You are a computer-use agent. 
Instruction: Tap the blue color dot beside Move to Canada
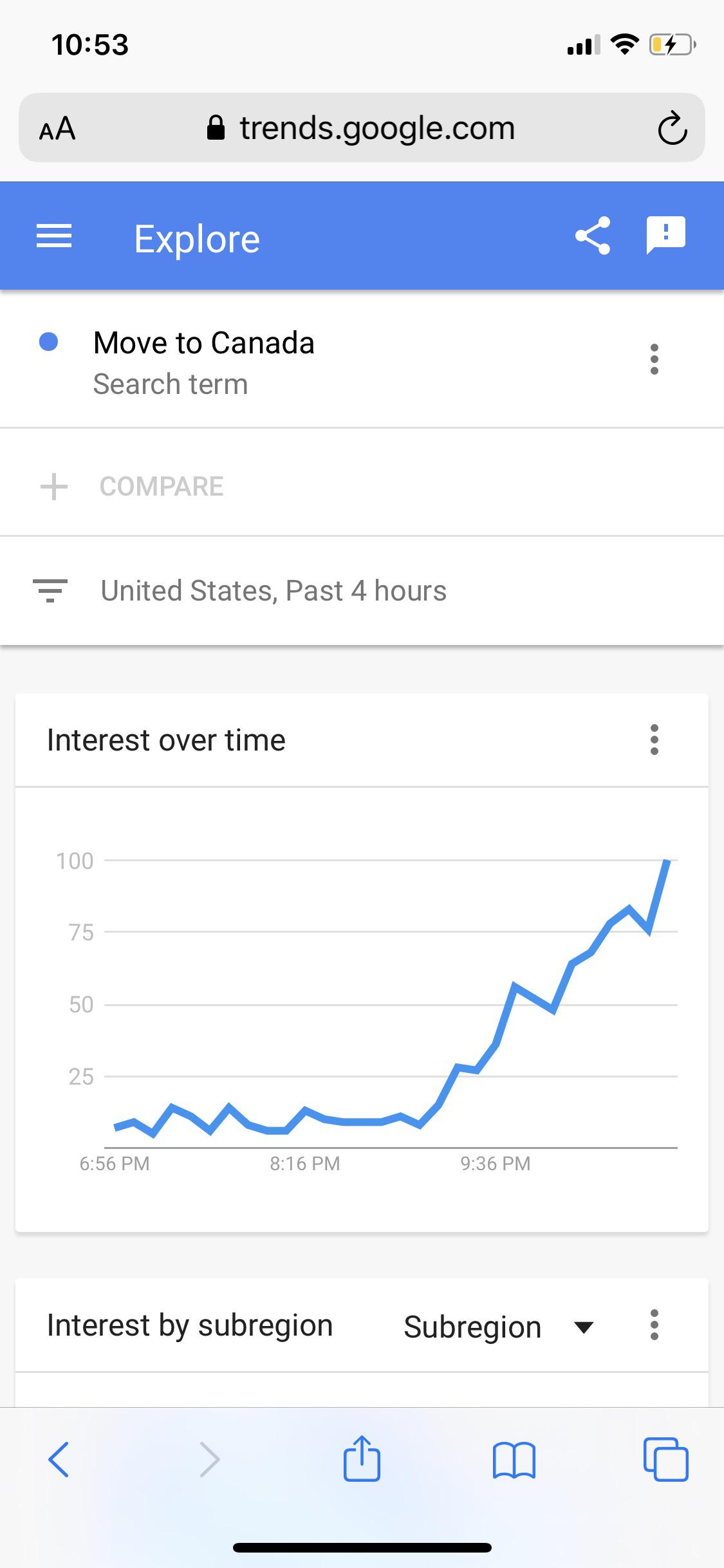tap(49, 342)
